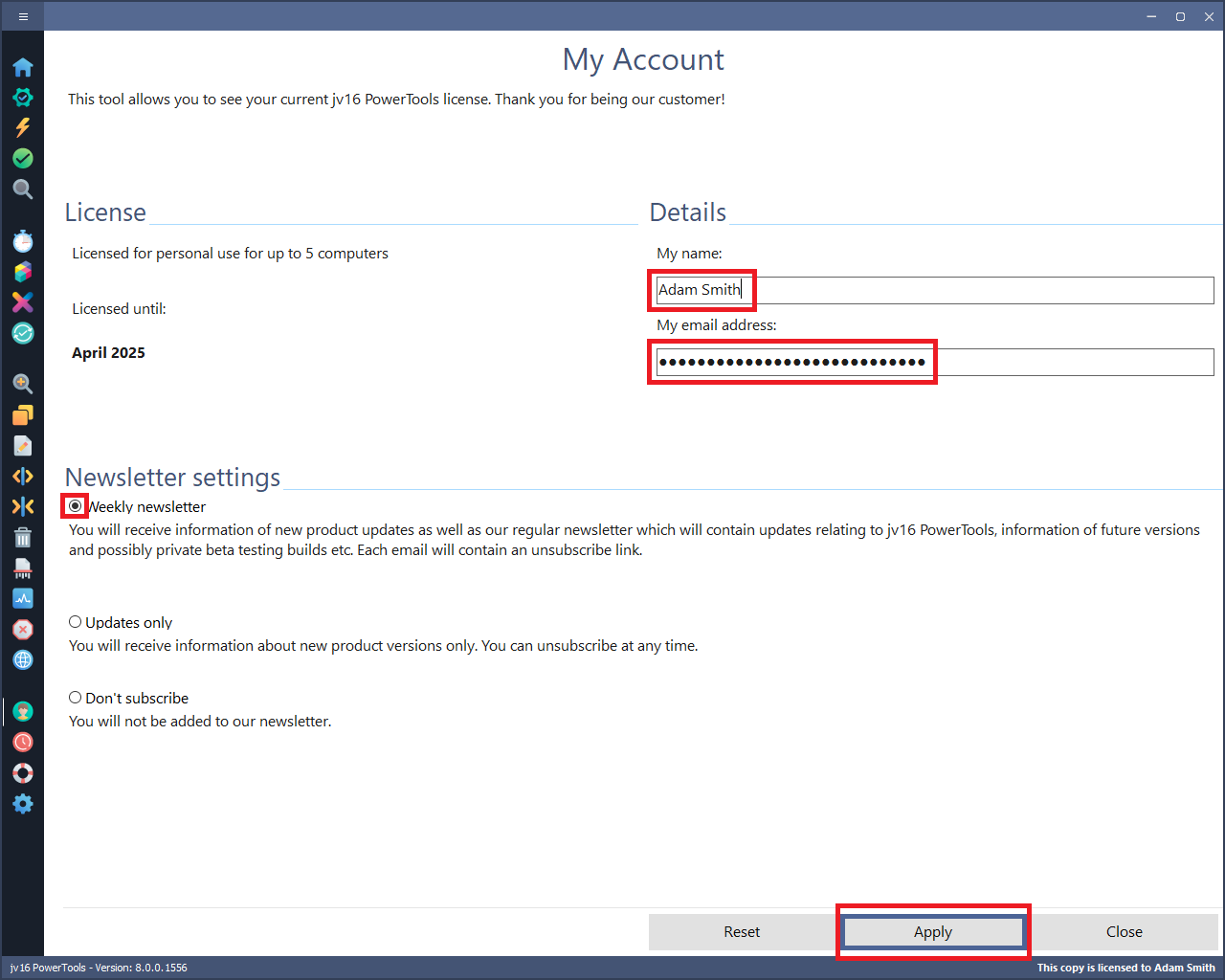Click the My email address field
Image resolution: width=1225 pixels, height=980 pixels.
click(934, 362)
